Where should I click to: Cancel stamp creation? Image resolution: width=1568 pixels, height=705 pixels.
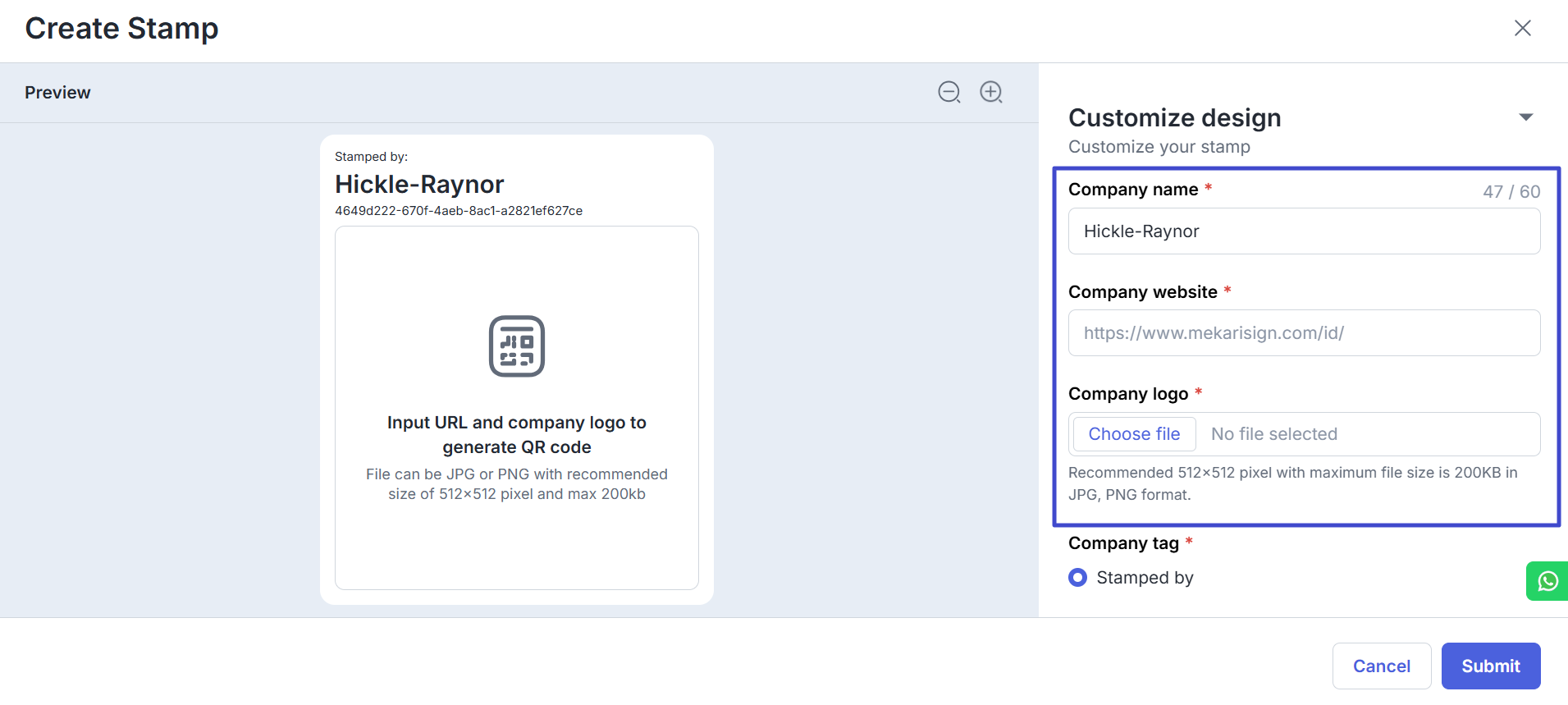click(1382, 666)
